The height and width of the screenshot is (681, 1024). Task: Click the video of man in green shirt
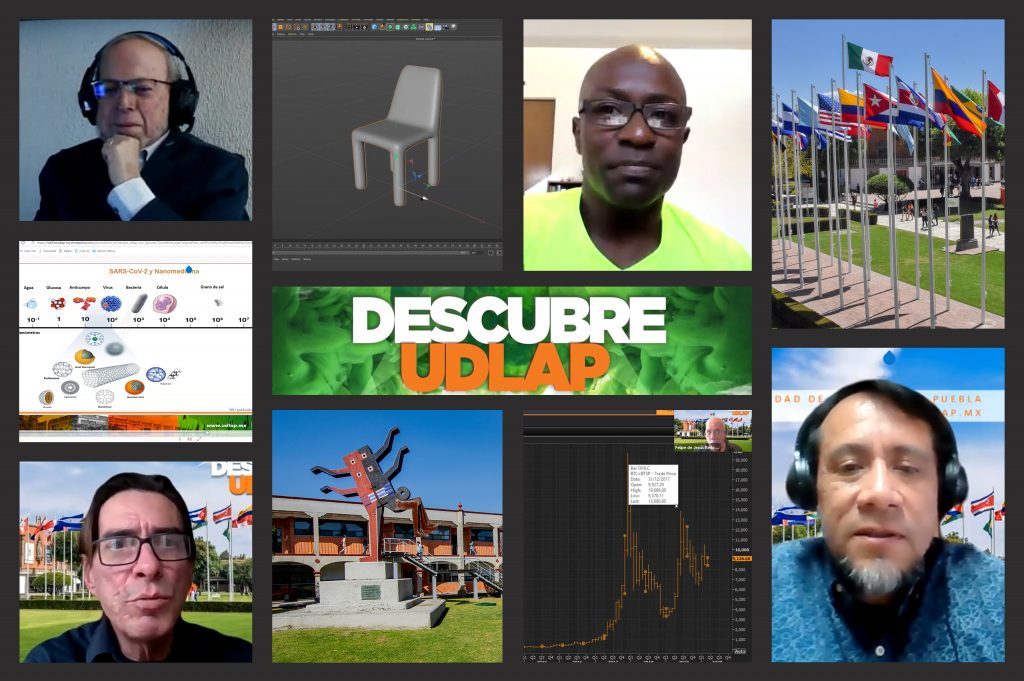point(637,145)
